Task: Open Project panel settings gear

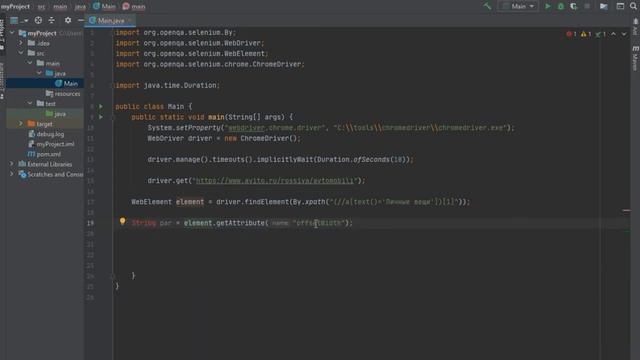Action: pyautogui.click(x=68, y=20)
